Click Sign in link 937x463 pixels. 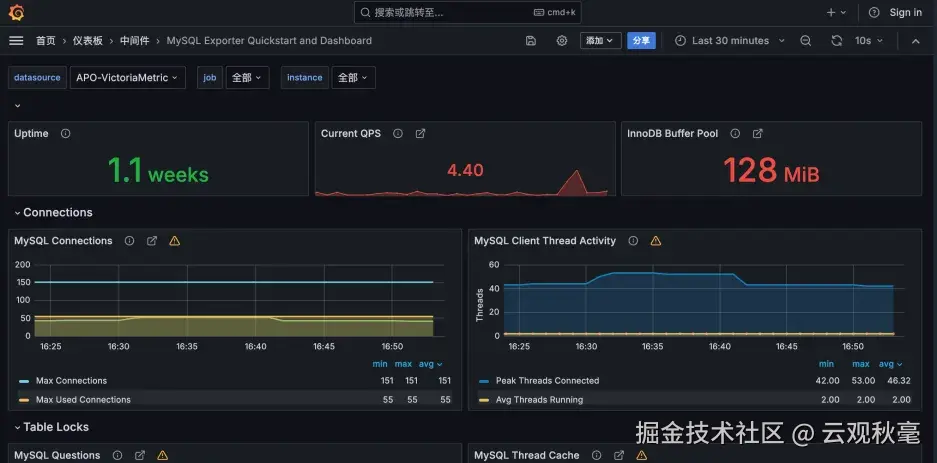(x=905, y=13)
